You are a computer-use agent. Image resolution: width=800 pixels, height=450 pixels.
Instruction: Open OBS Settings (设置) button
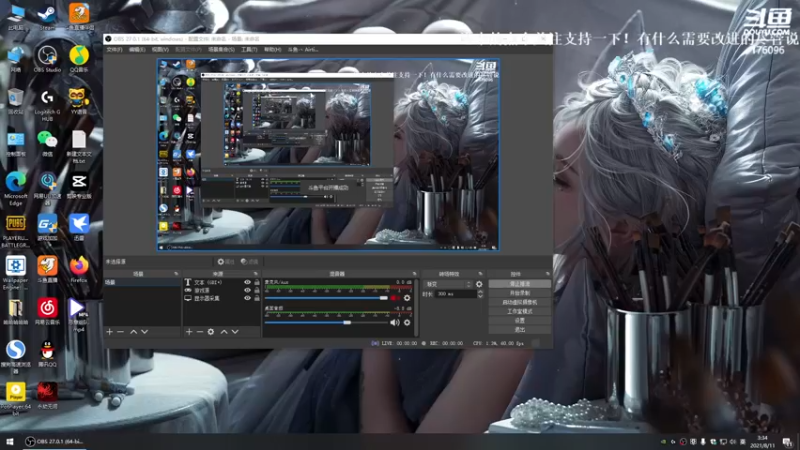point(519,320)
